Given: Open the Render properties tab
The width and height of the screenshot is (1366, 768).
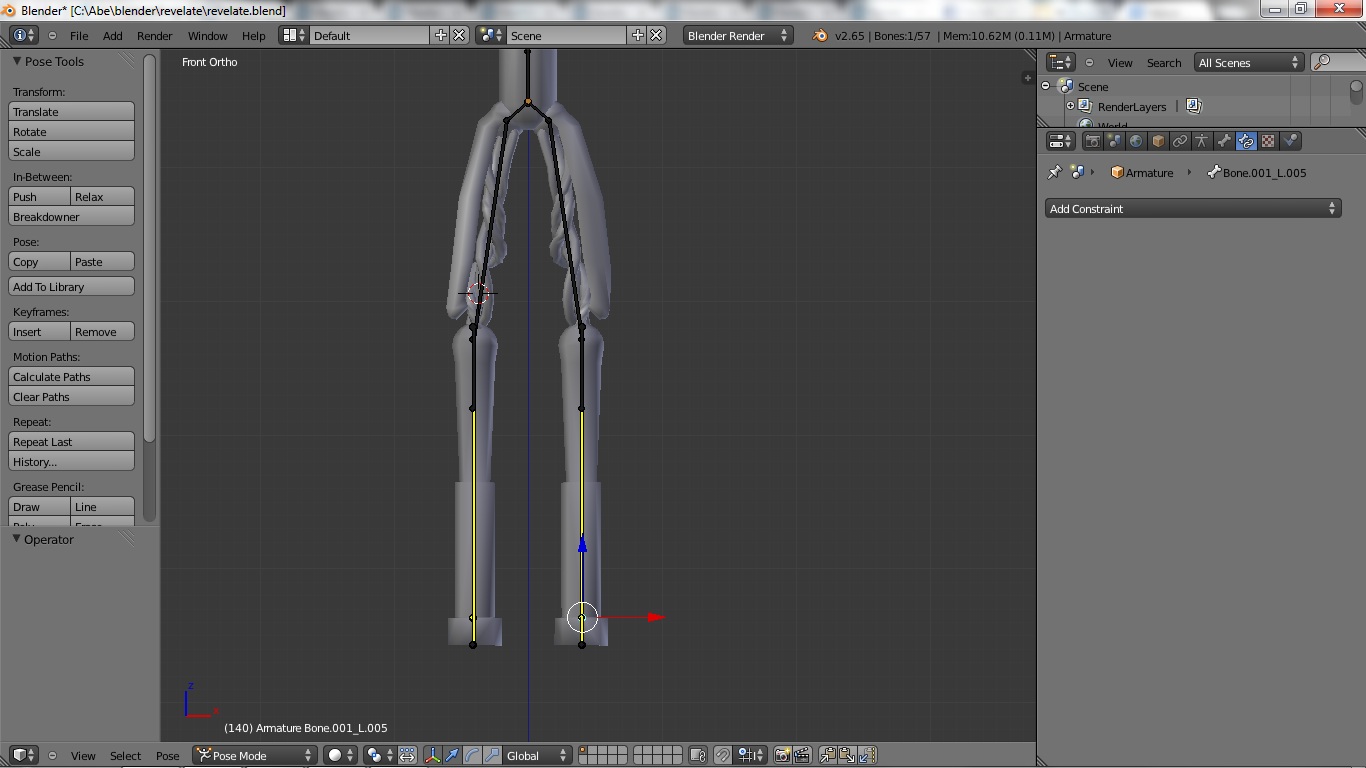Looking at the screenshot, I should click(x=1092, y=141).
